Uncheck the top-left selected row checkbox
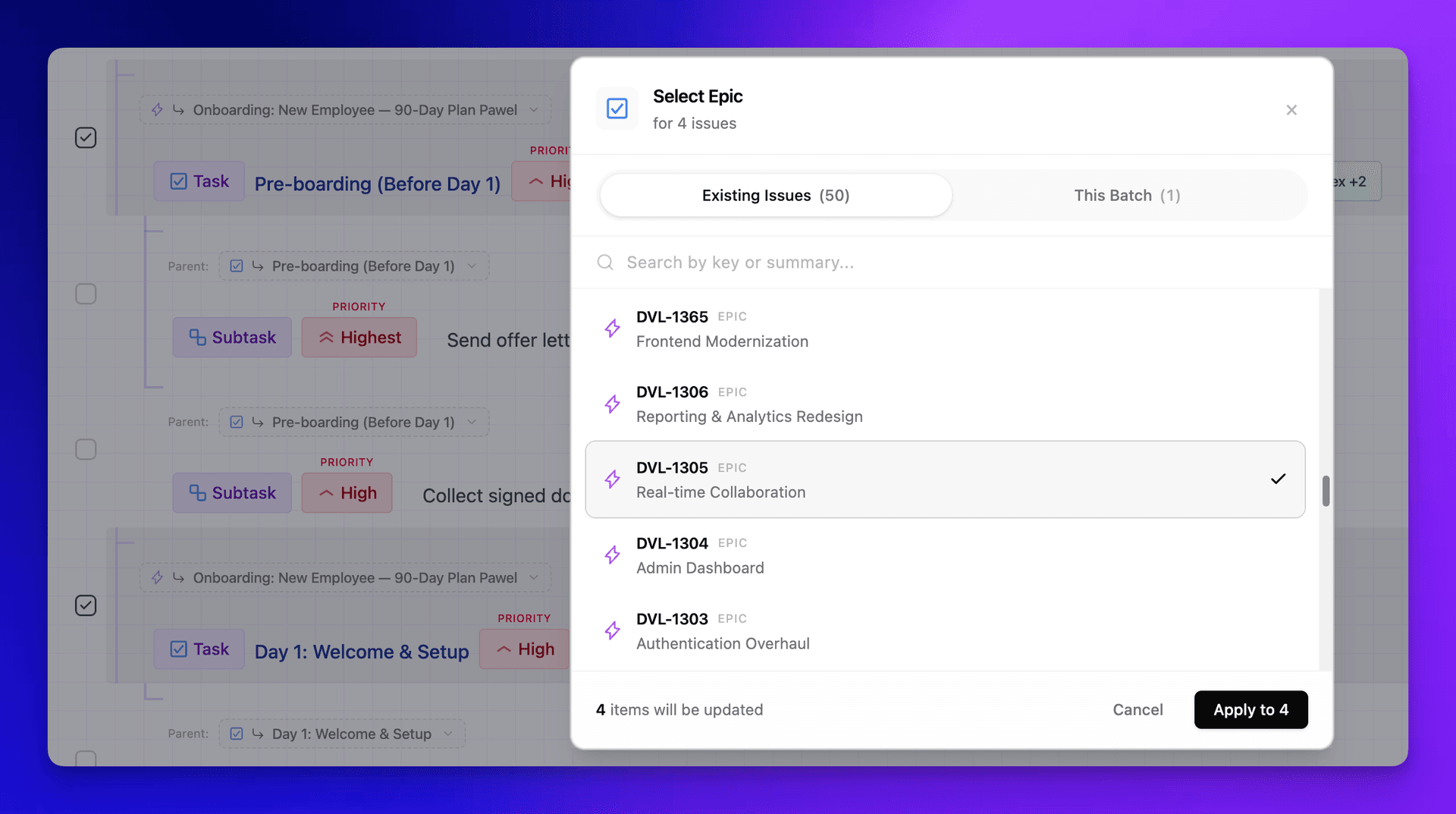 (x=86, y=137)
